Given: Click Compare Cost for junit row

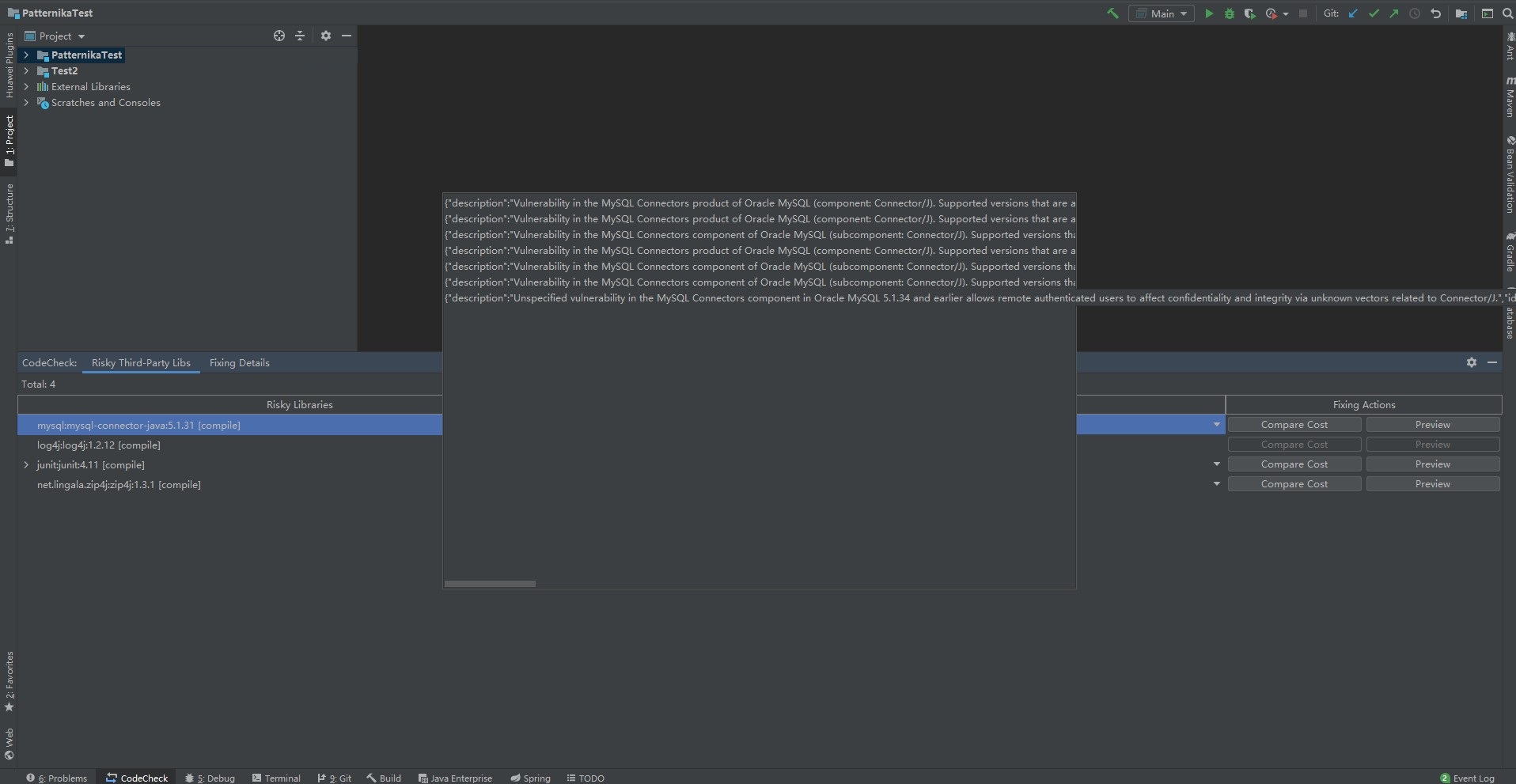Looking at the screenshot, I should (x=1294, y=464).
